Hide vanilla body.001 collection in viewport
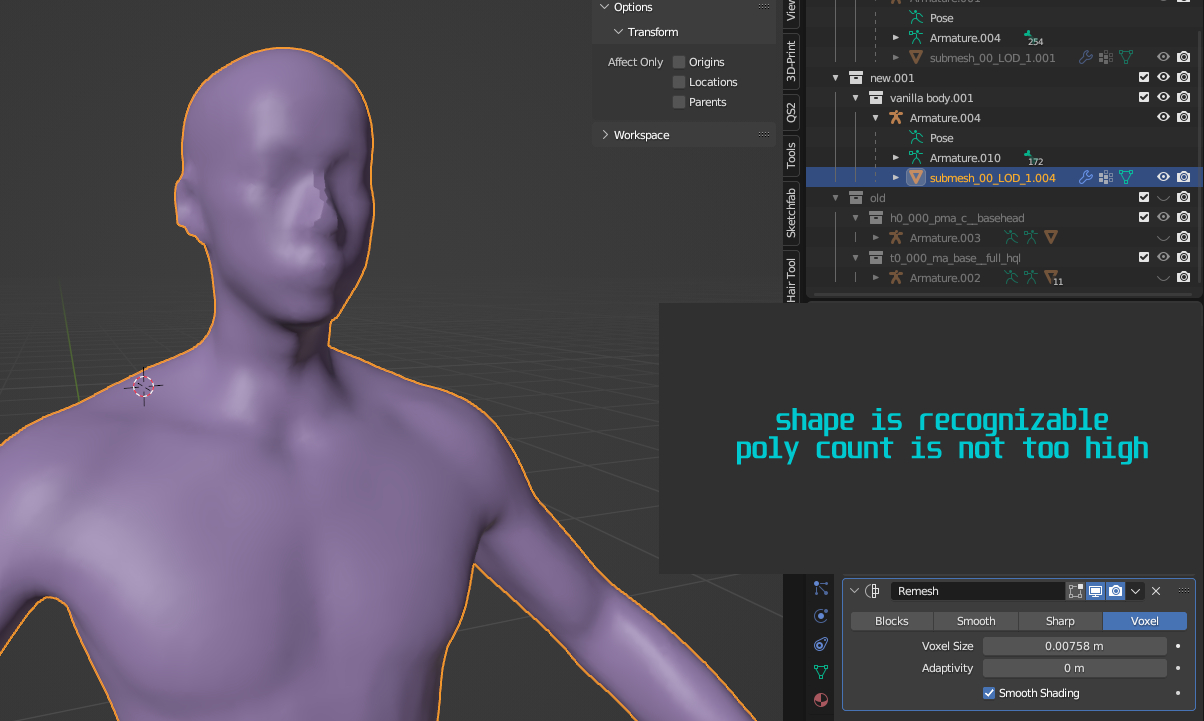Viewport: 1204px width, 721px height. pyautogui.click(x=1163, y=97)
